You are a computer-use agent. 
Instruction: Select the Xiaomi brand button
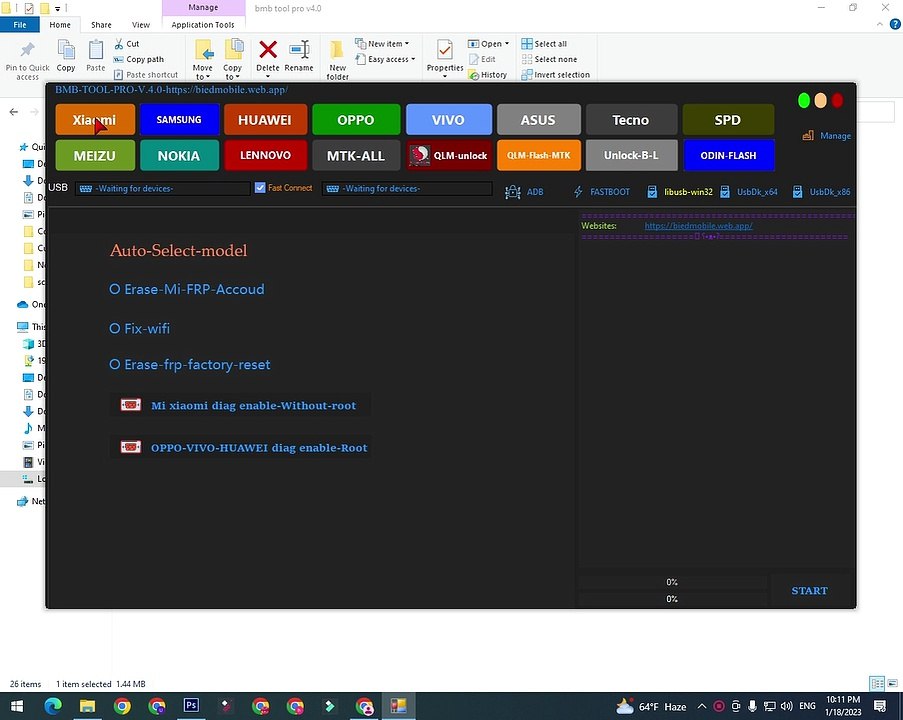click(x=95, y=119)
